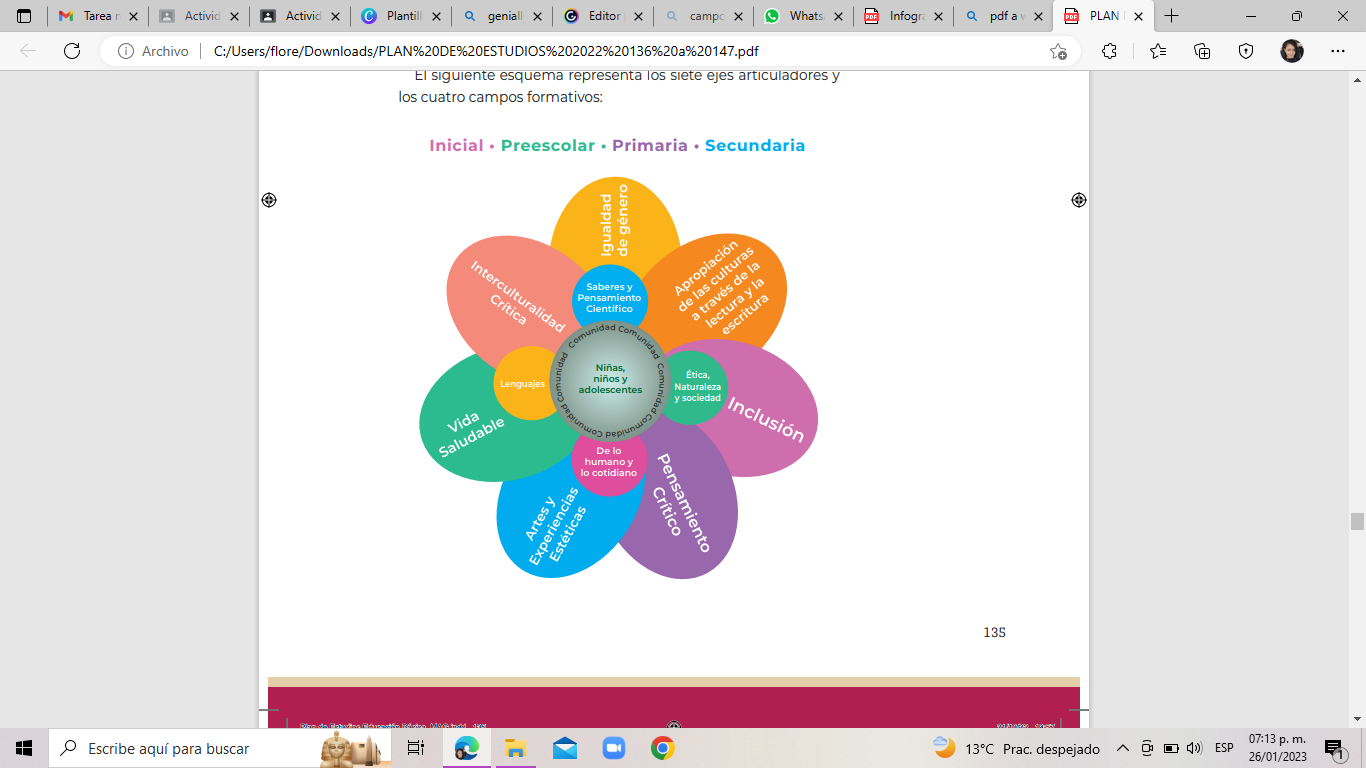This screenshot has height=768, width=1366.
Task: Open the Favorites list icon
Action: [1158, 51]
